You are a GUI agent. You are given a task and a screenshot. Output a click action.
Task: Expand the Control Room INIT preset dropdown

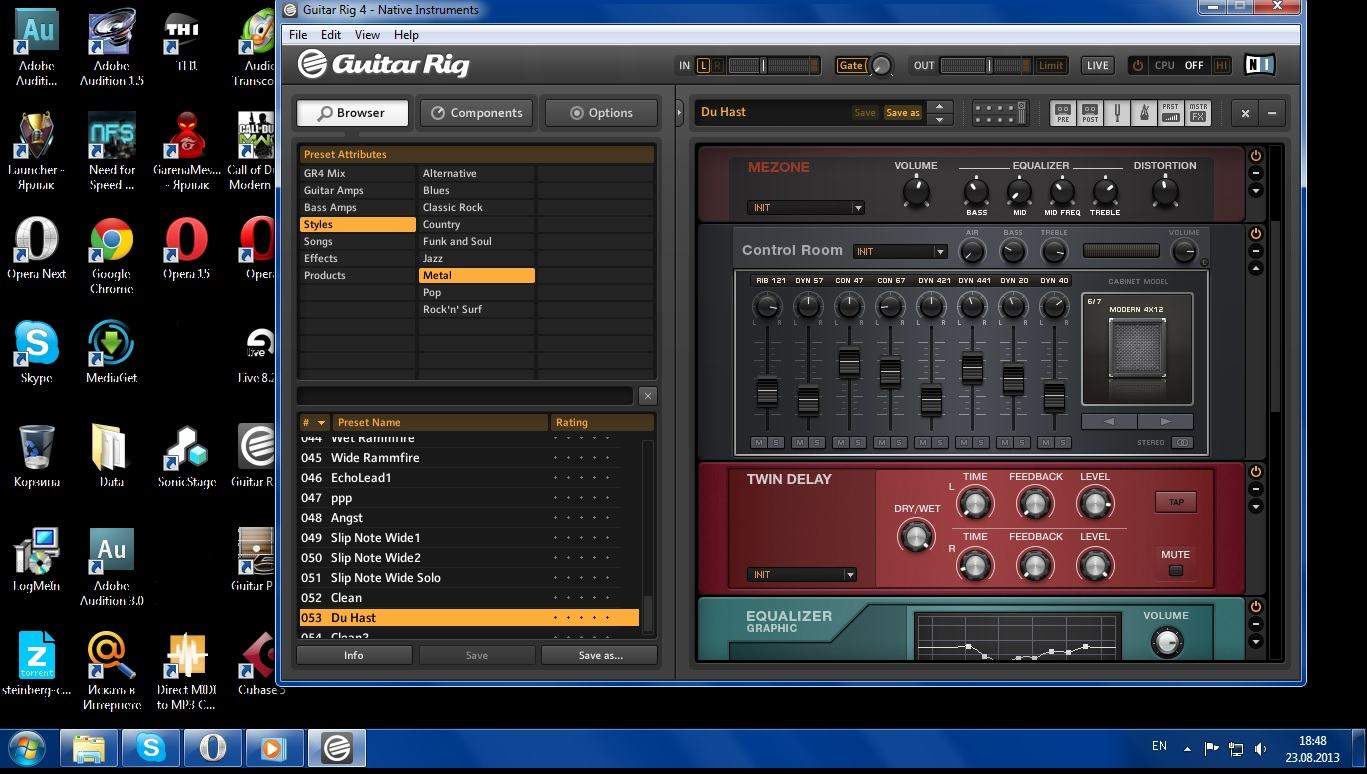pyautogui.click(x=899, y=252)
